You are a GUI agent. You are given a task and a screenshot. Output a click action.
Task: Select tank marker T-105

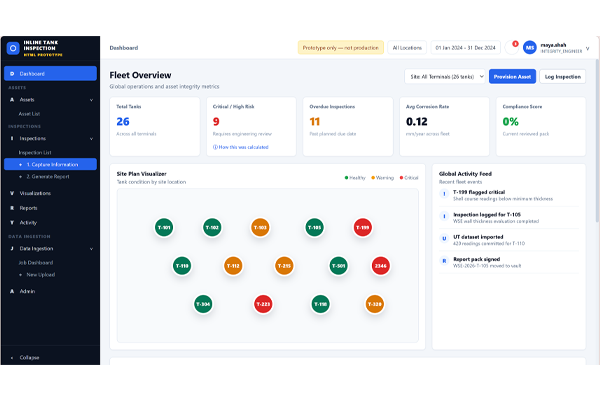[x=315, y=227]
